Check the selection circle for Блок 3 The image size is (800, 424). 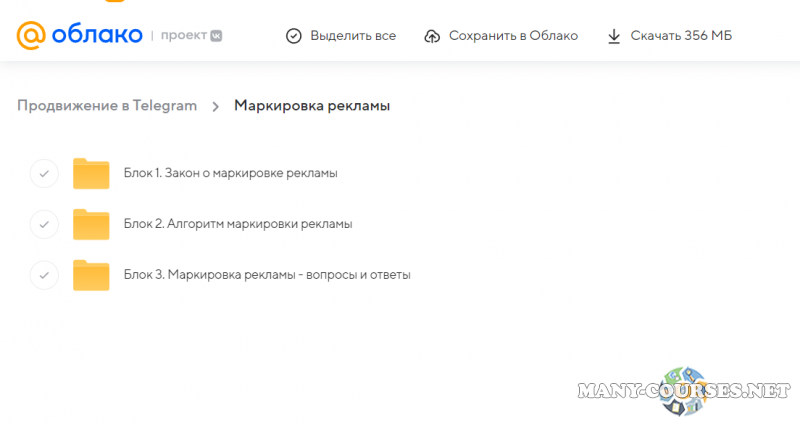pos(44,275)
